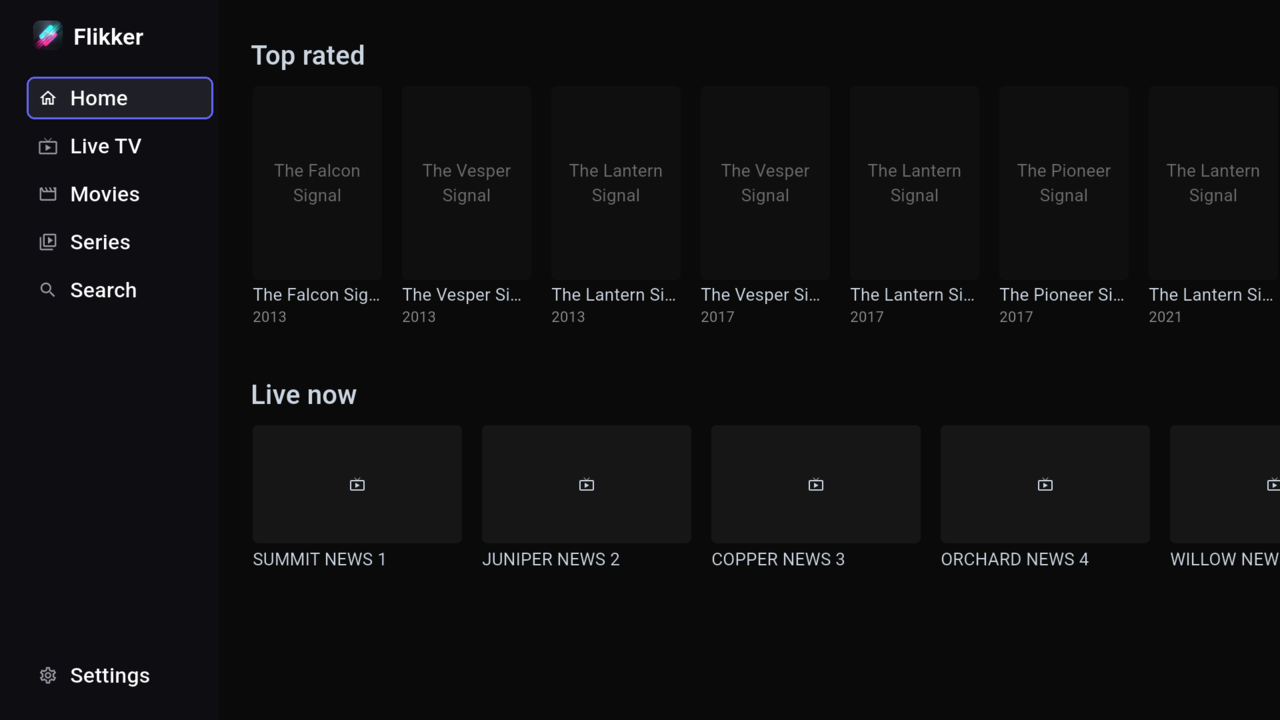Click play icon on SUMMIT NEWS 1 tile
The image size is (1280, 720).
[357, 485]
